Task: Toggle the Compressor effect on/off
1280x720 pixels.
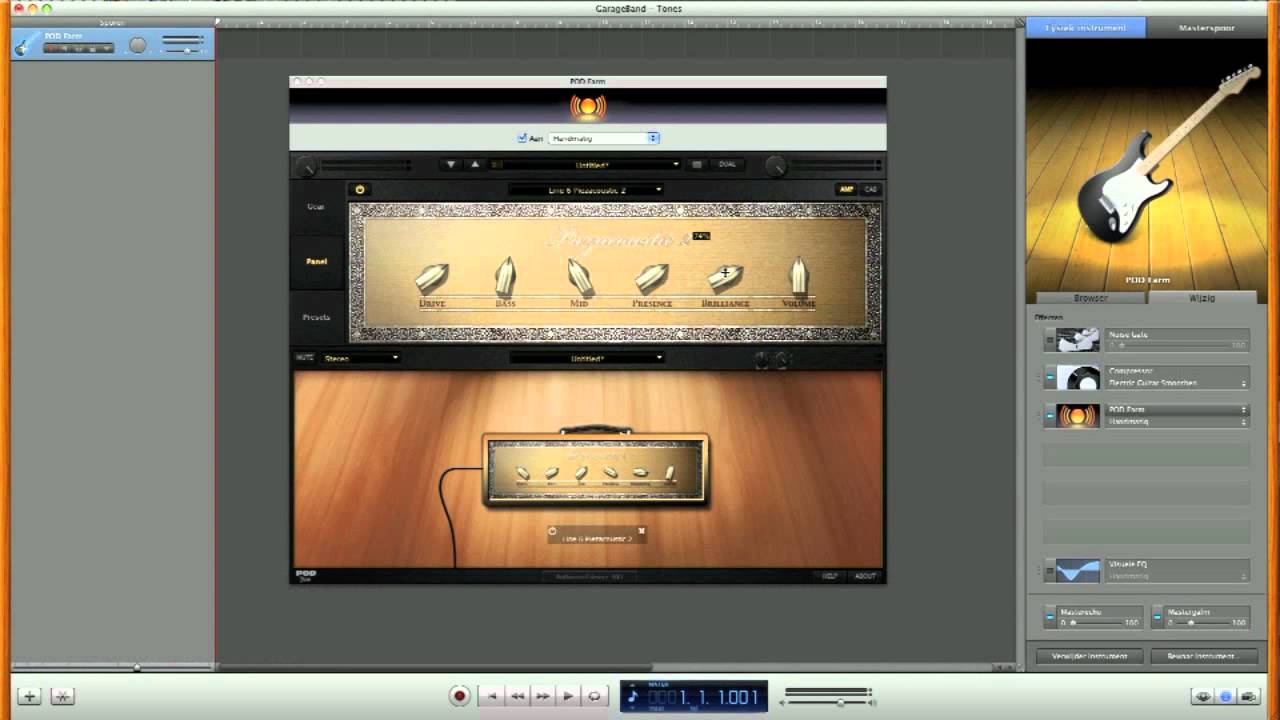Action: [1049, 378]
